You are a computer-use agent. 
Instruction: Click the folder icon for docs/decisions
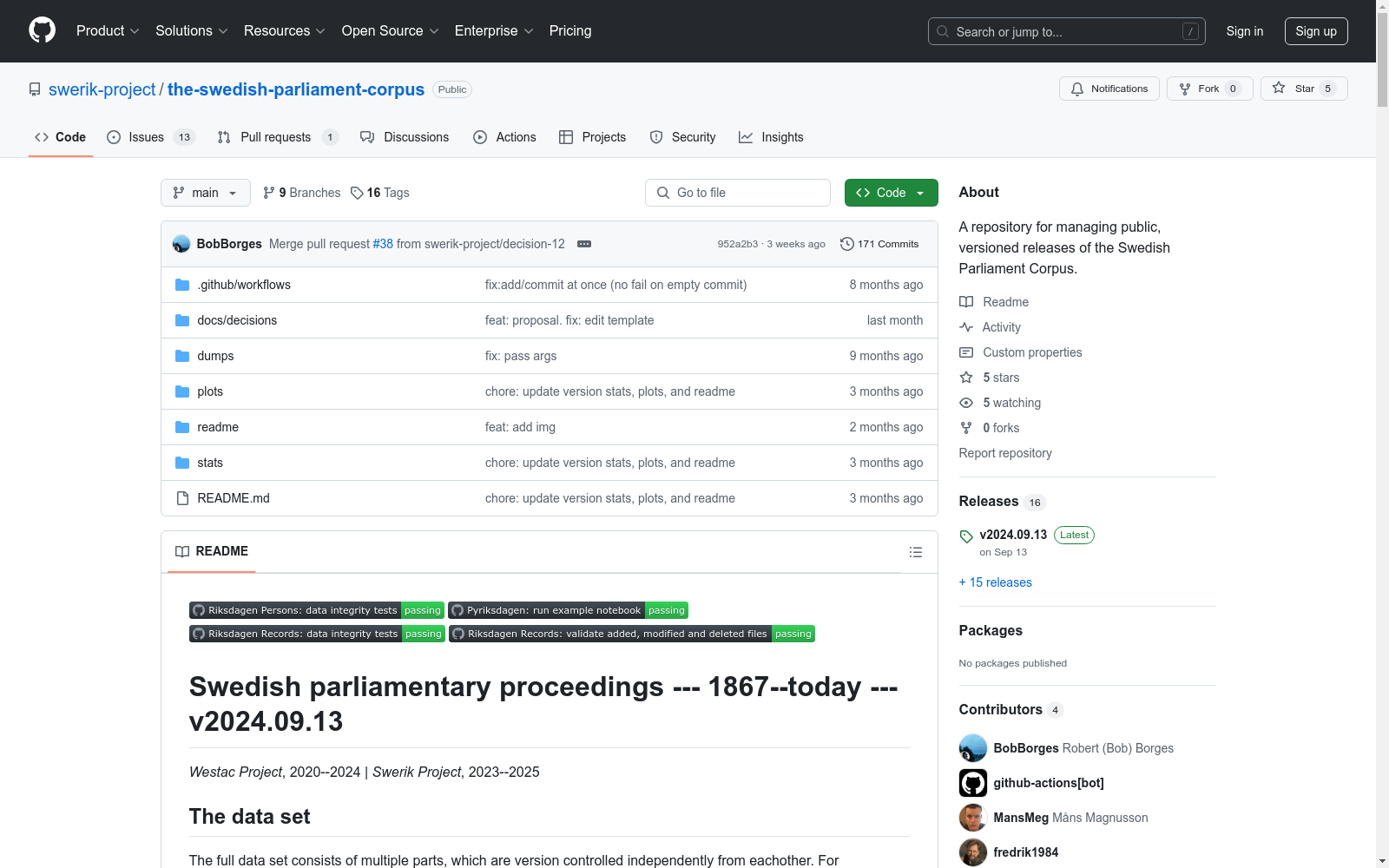182,320
